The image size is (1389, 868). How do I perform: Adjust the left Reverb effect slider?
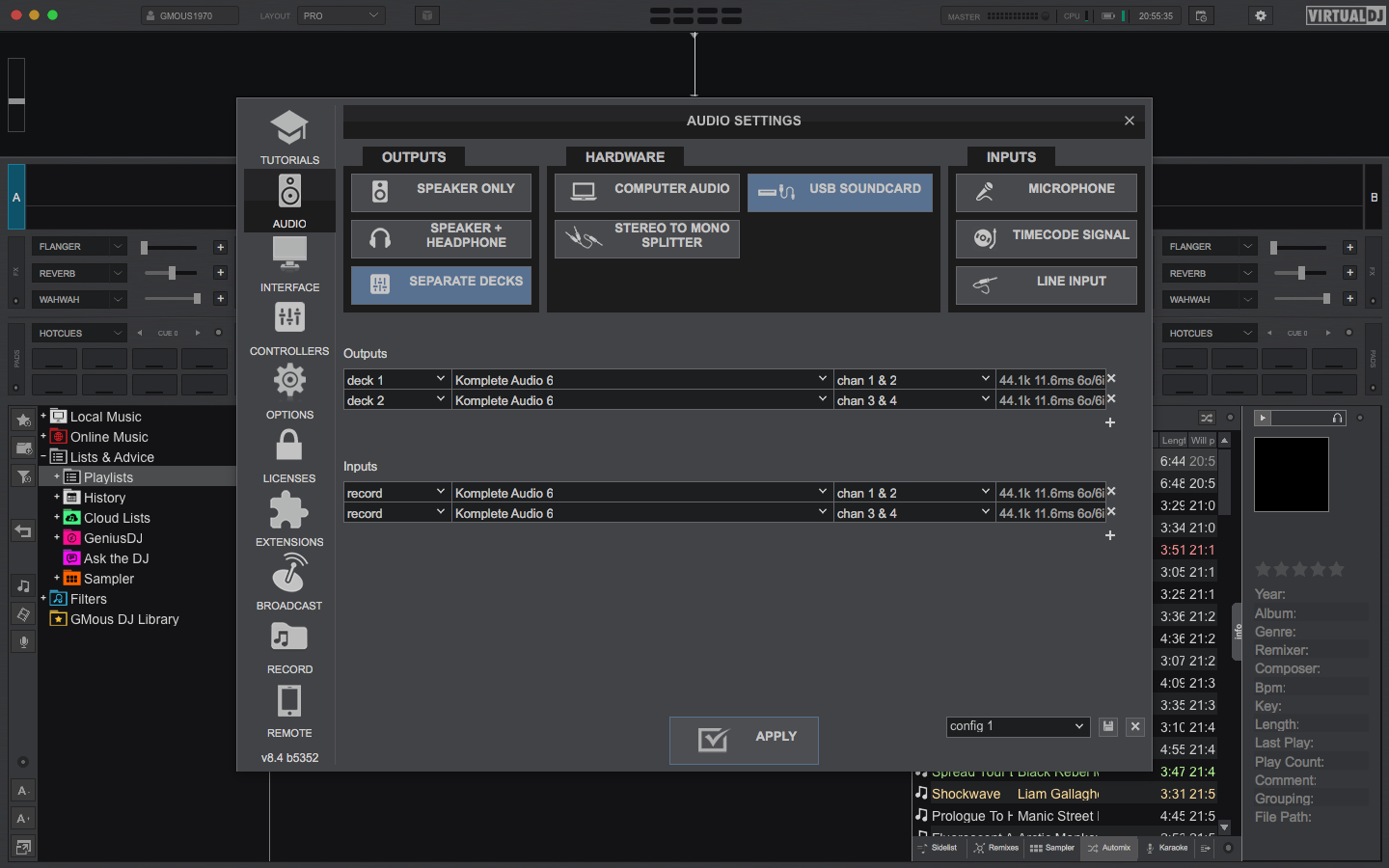172,273
